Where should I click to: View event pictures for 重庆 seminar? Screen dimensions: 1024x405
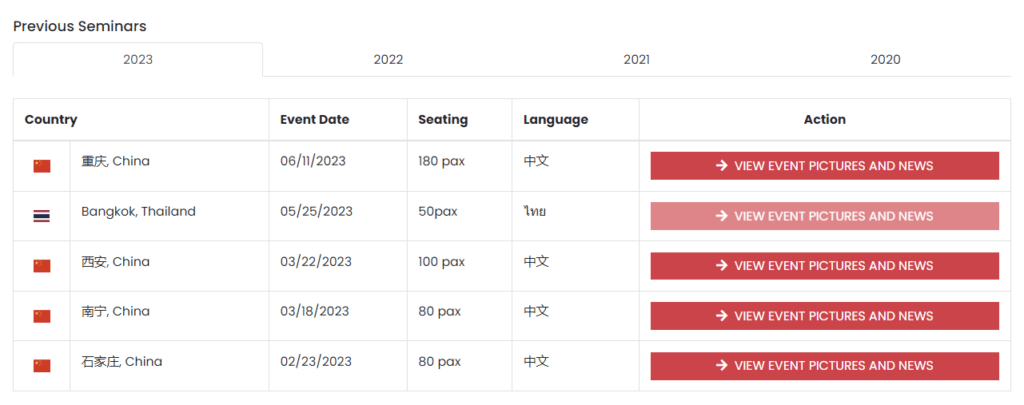click(825, 166)
